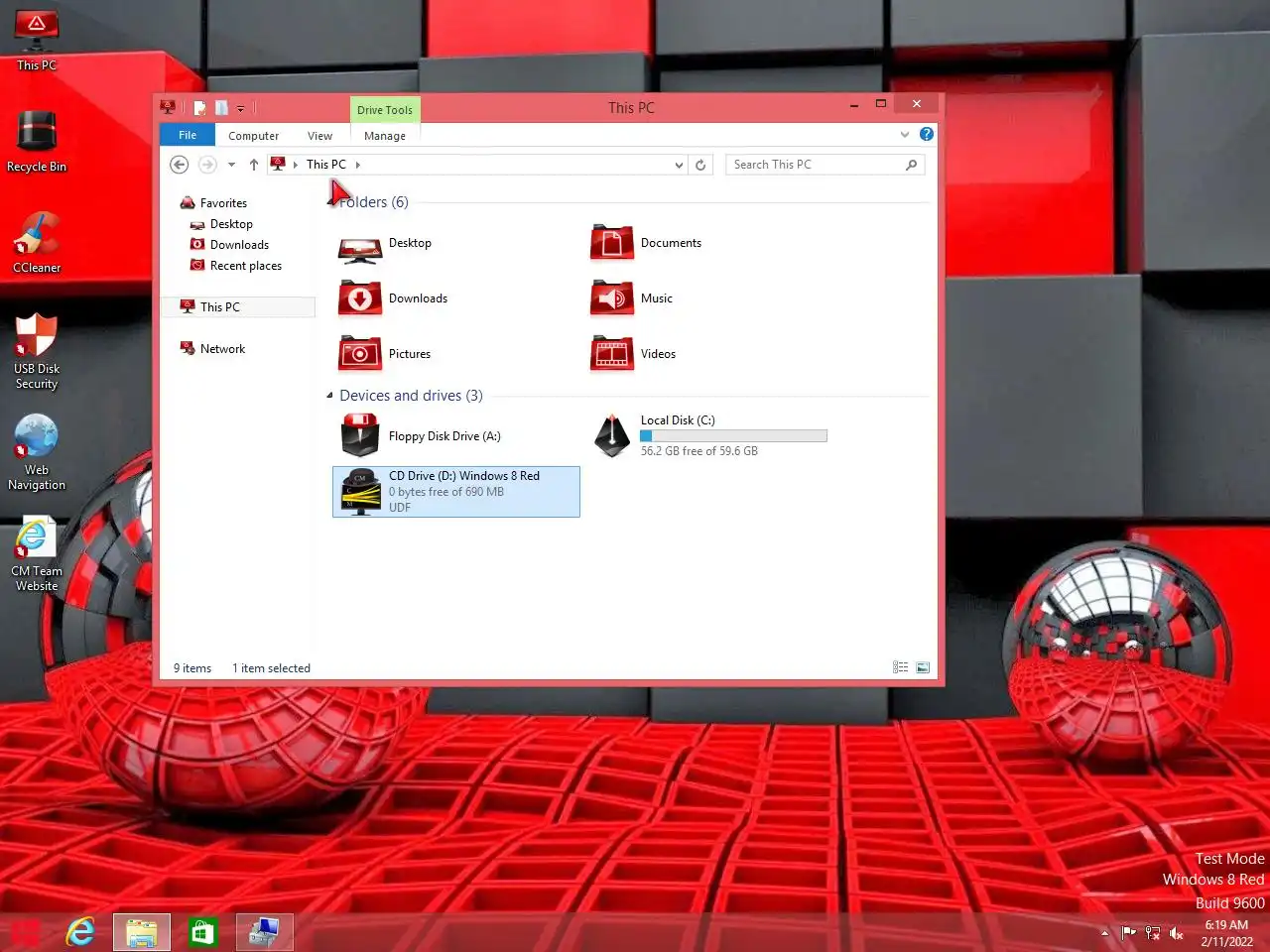Click the Local Disk (C:) capacity bar
This screenshot has width=1270, height=952.
click(x=733, y=436)
